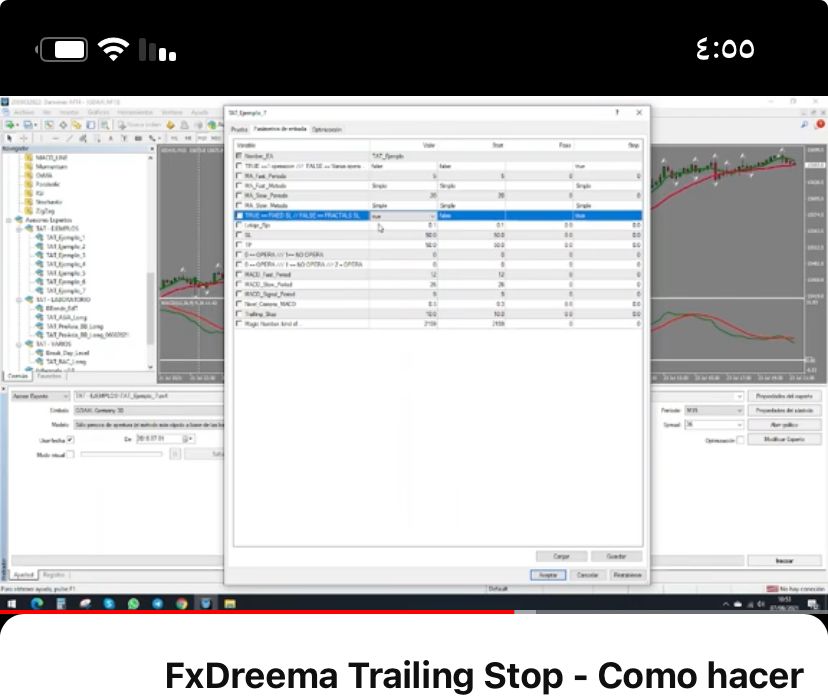Viewport: 828px width, 698px height.
Task: Click the Aceptar button
Action: click(548, 574)
